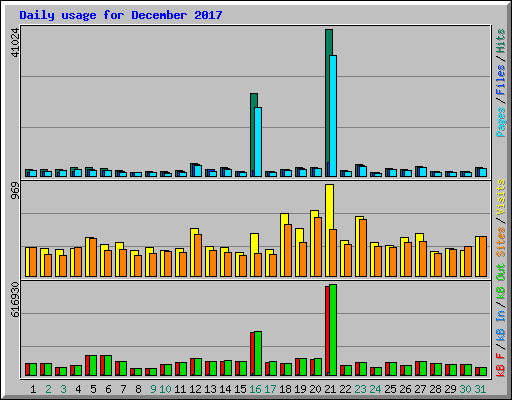This screenshot has width=512, height=400.
Task: Click the 'kB F' legend label
Action: pyautogui.click(x=501, y=365)
